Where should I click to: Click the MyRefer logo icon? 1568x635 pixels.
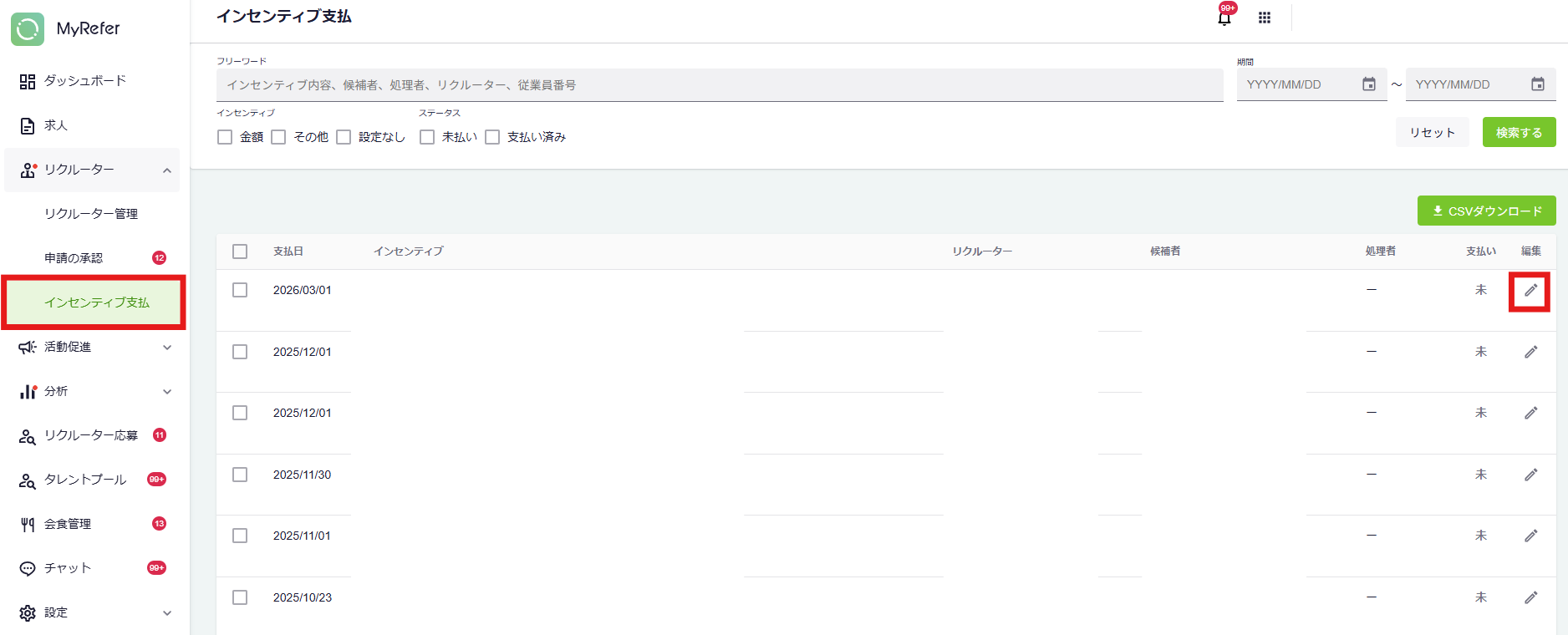(28, 29)
